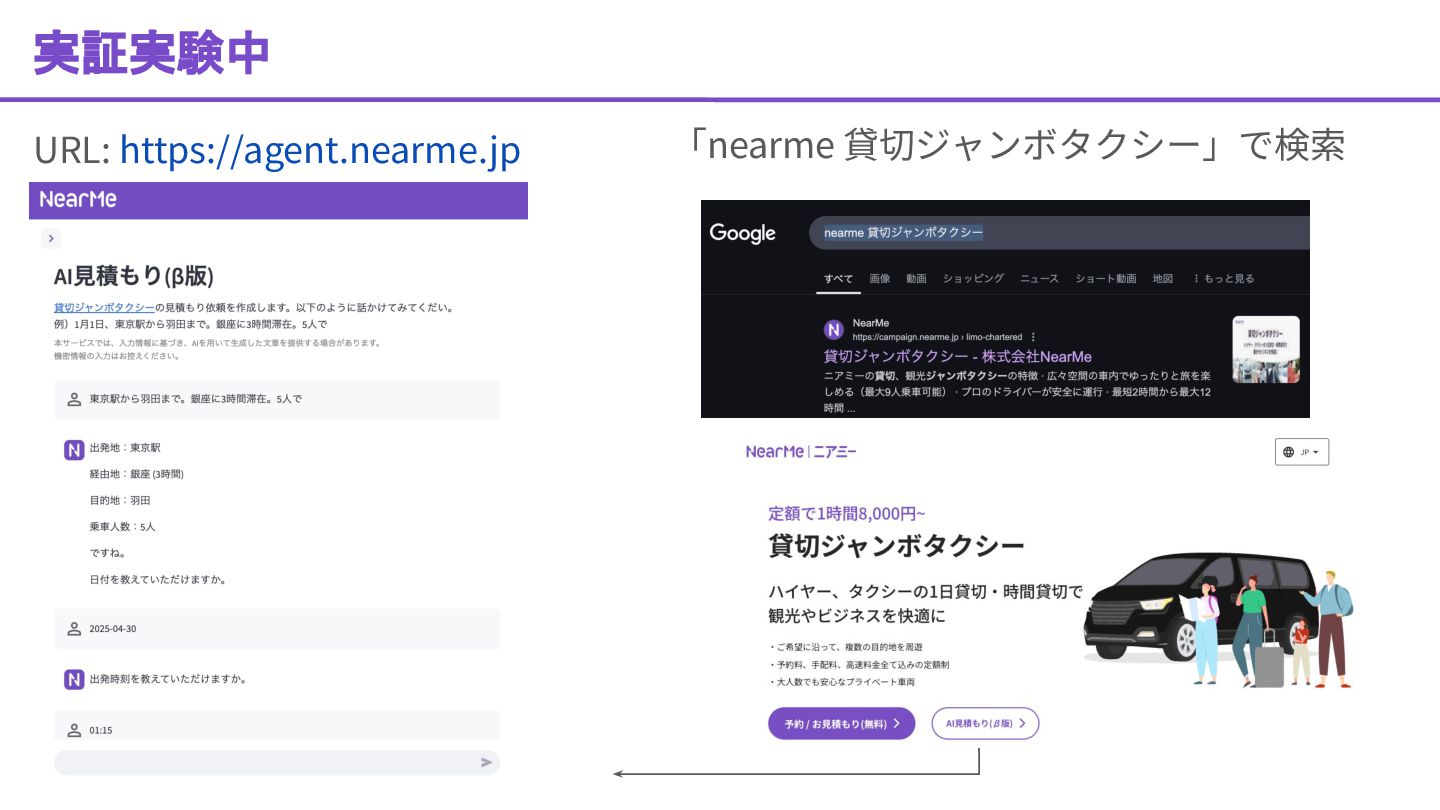Click 経由地：銀座 (3時間) line
The image size is (1440, 810).
coord(136,474)
